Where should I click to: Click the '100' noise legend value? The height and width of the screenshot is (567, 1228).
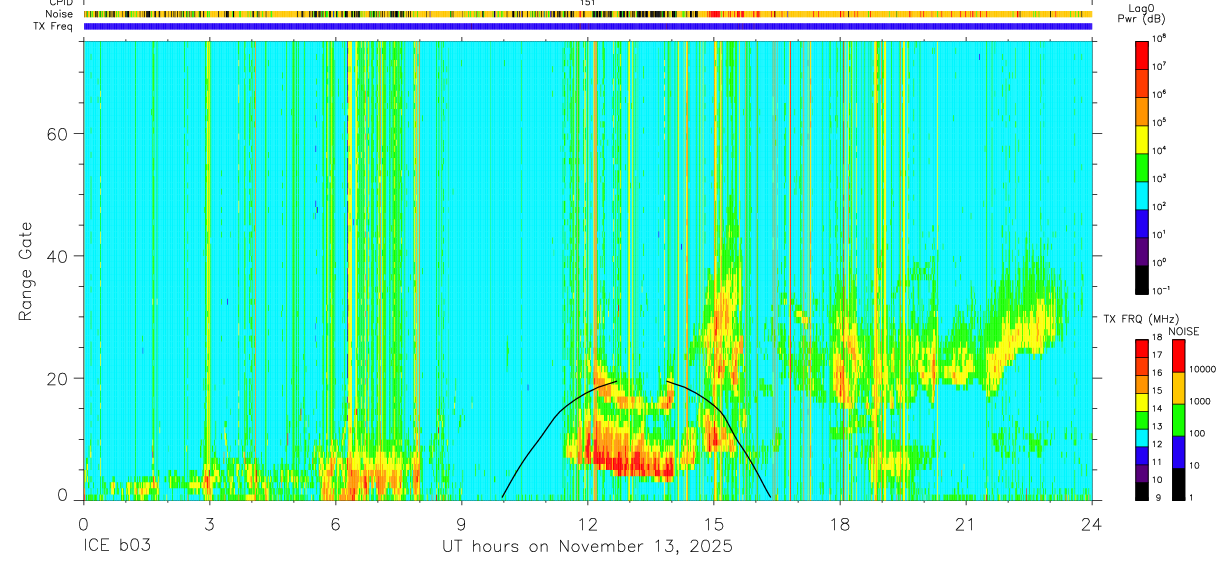pos(1195,434)
